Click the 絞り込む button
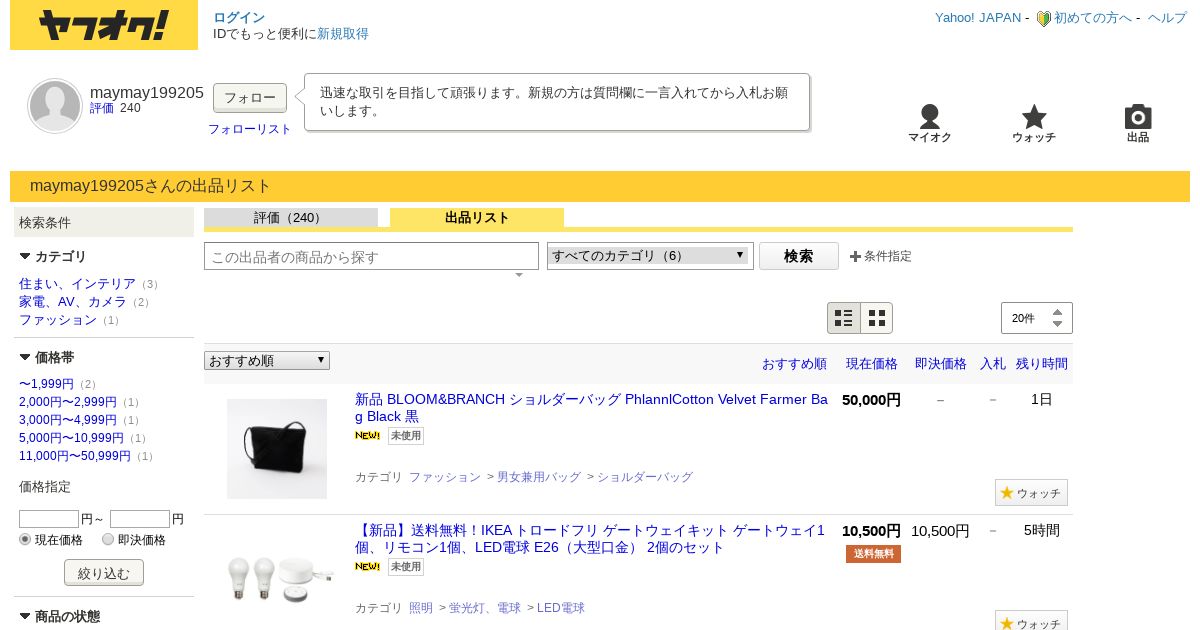This screenshot has width=1200, height=630. tap(104, 573)
